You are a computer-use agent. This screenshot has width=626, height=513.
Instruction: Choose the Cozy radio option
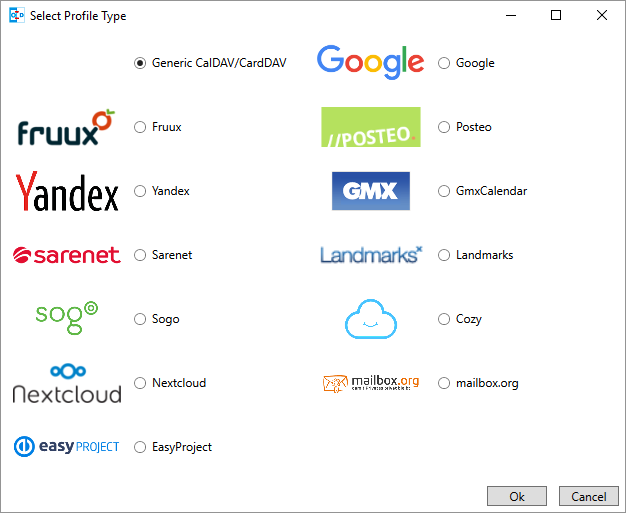tap(444, 319)
